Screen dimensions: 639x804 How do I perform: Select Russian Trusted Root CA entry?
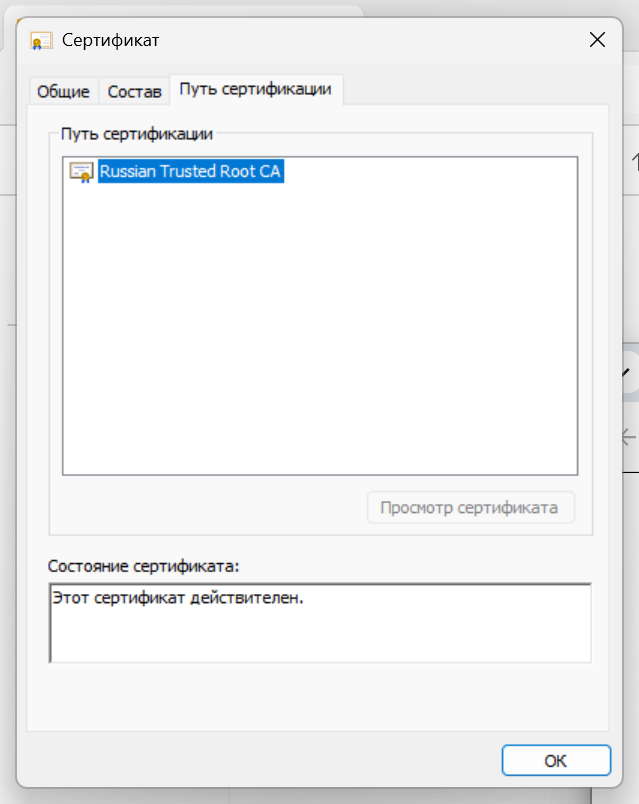[190, 171]
